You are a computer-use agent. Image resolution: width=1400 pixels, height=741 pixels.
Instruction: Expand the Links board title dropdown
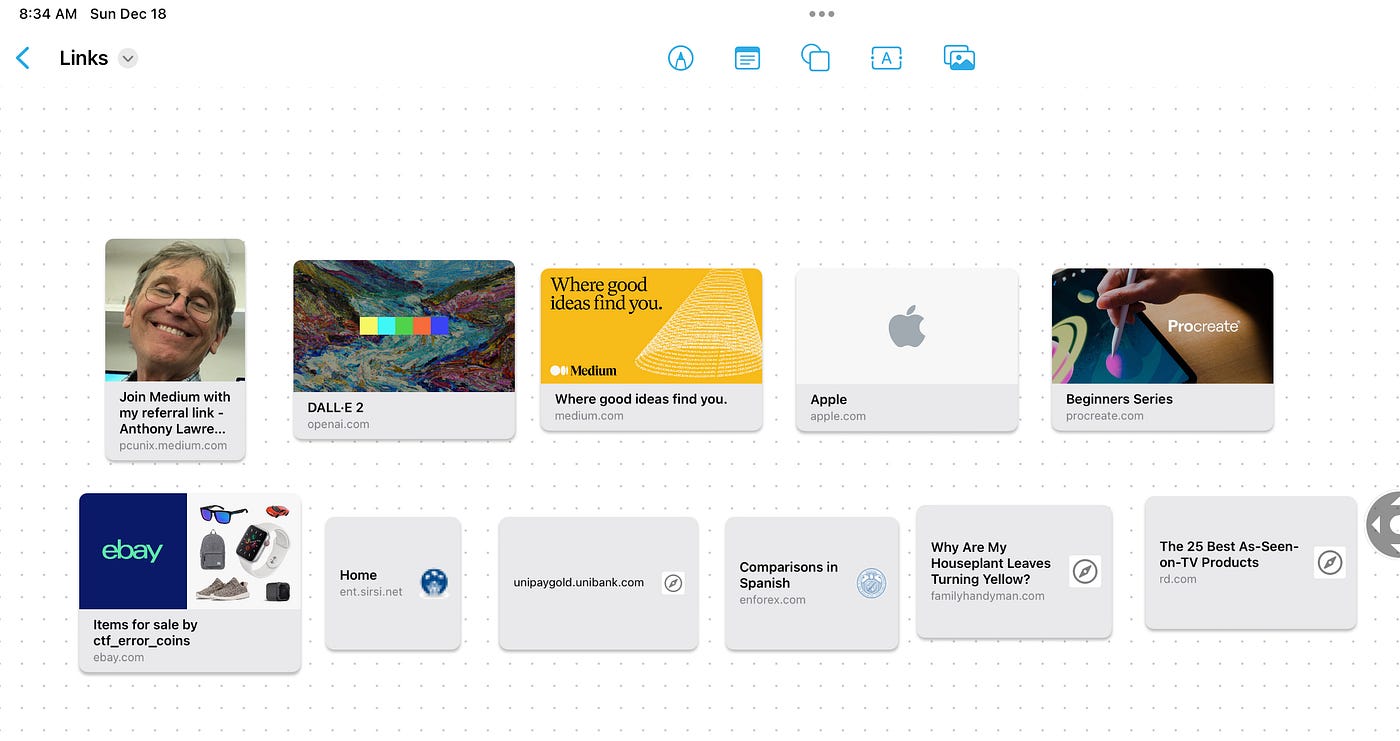click(x=127, y=58)
